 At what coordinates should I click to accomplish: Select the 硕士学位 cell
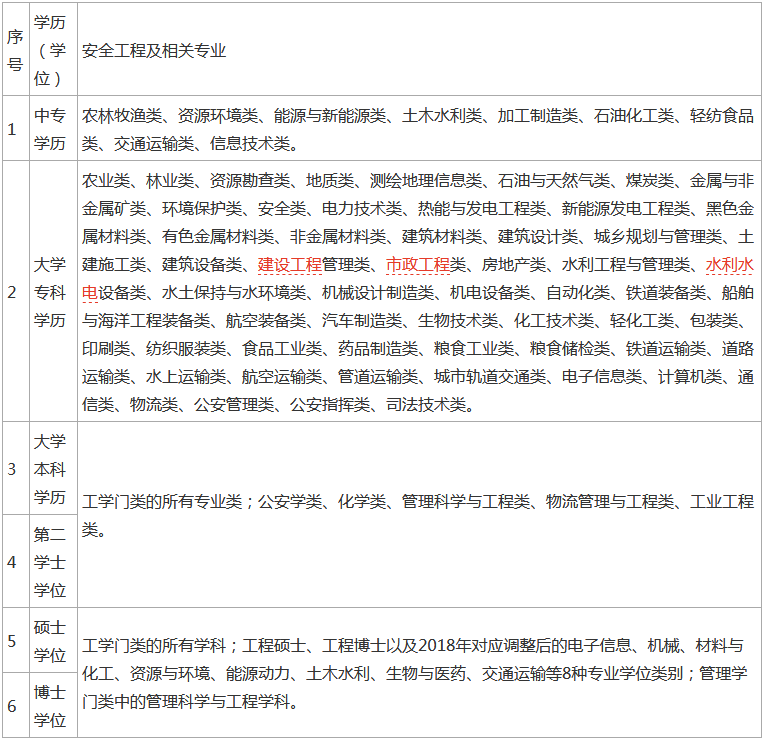pos(50,641)
